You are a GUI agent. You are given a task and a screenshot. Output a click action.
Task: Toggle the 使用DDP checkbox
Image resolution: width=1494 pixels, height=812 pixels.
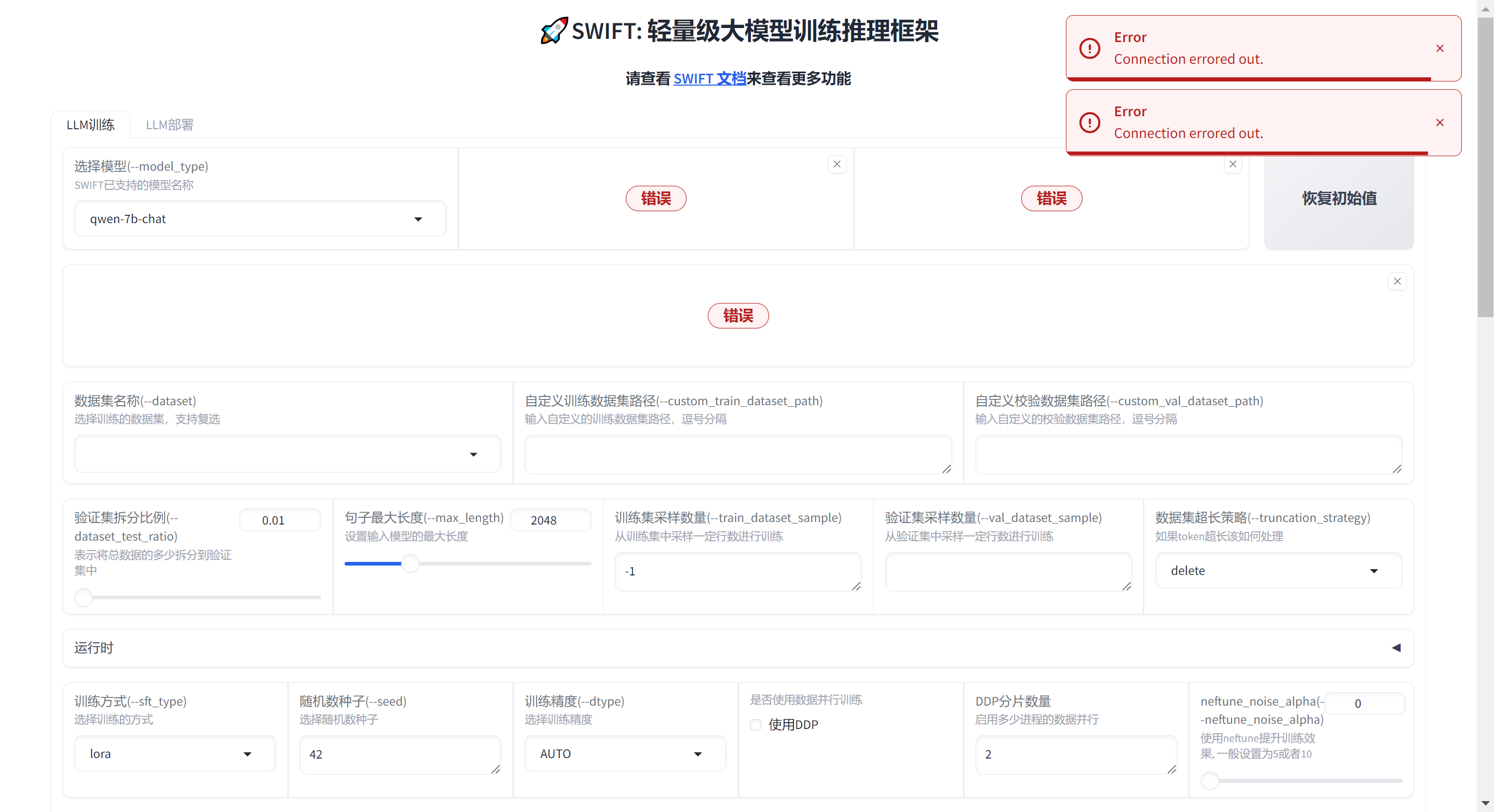pyautogui.click(x=755, y=724)
